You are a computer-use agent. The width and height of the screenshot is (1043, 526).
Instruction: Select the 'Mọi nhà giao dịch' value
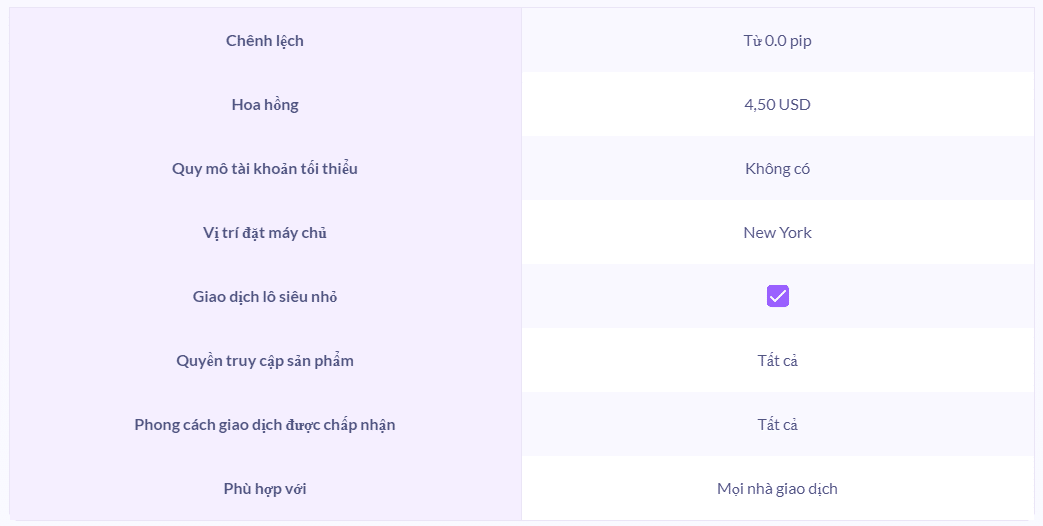(x=777, y=489)
